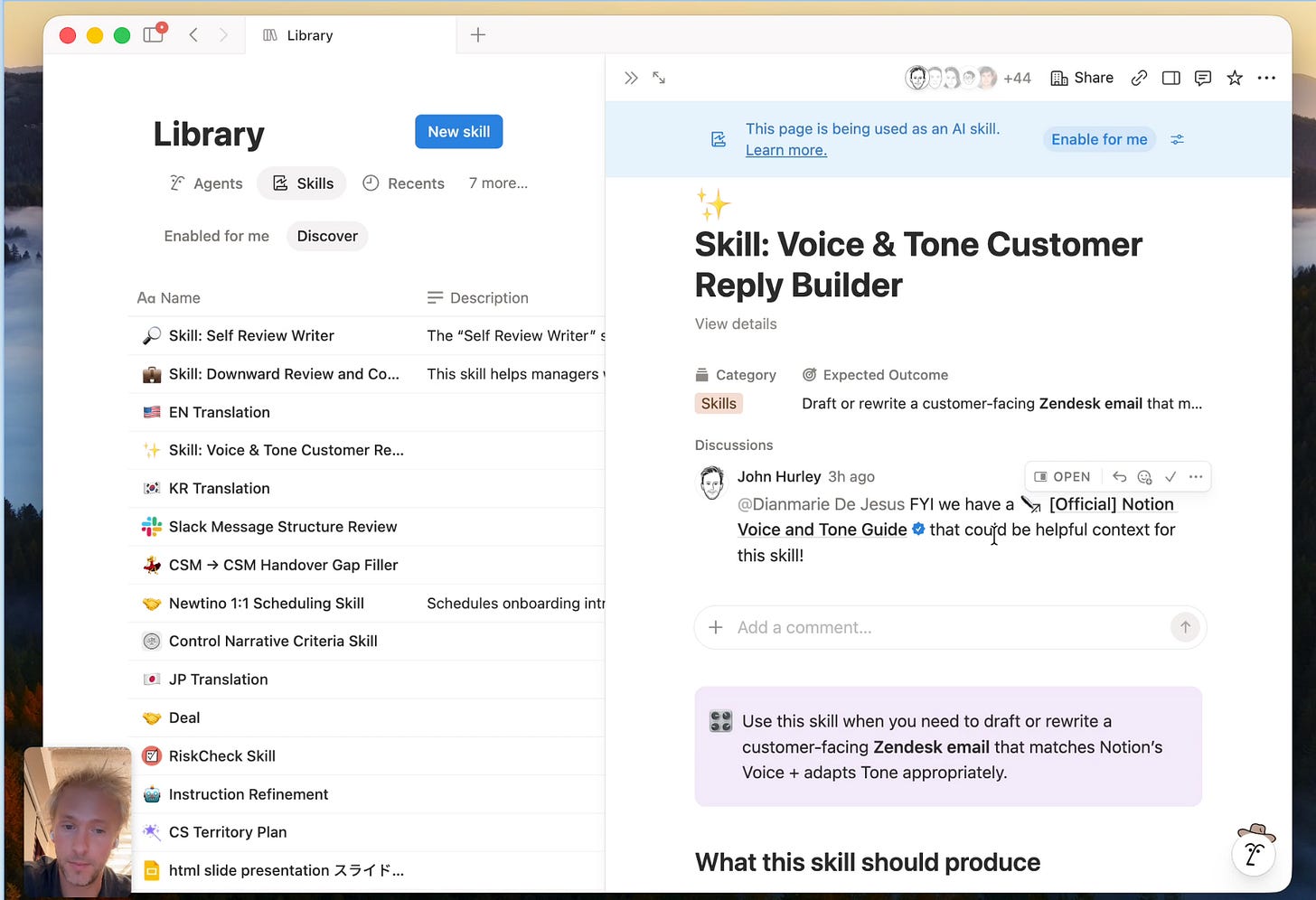Open CSM → CSM Handover Gap Filler
Screen dimensions: 1316x900
(283, 565)
